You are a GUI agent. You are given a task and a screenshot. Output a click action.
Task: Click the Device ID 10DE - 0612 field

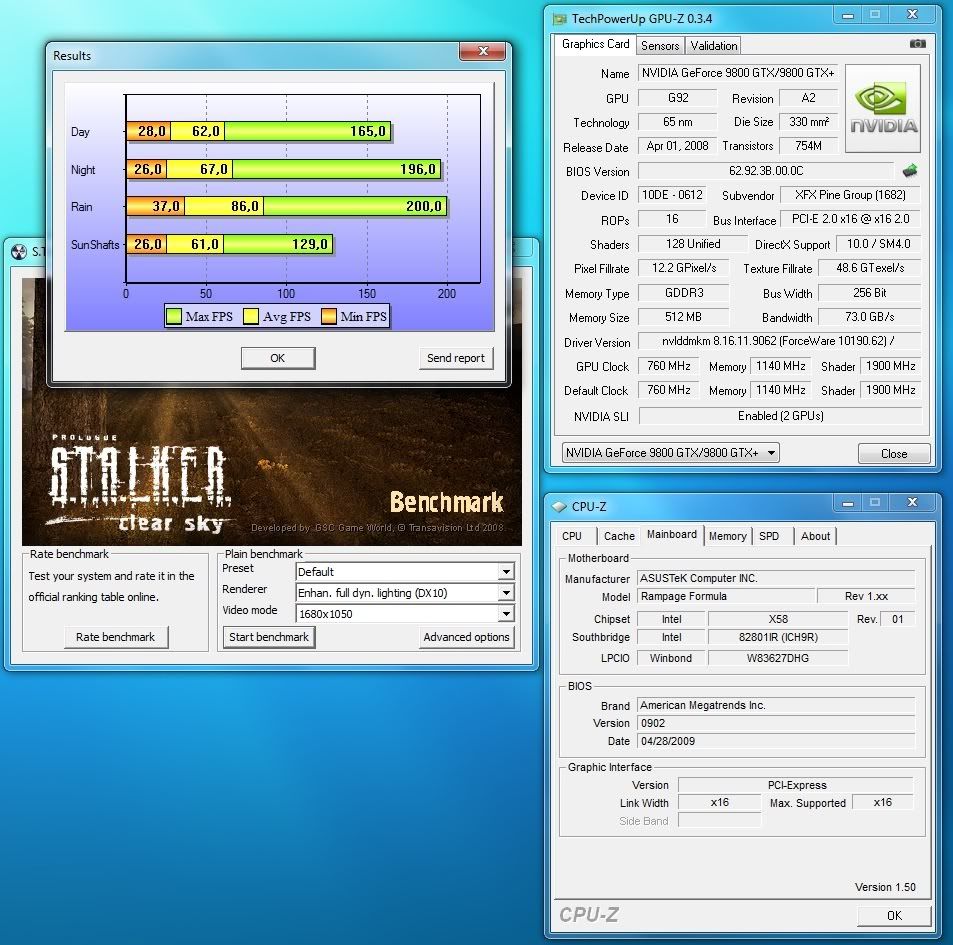click(672, 195)
